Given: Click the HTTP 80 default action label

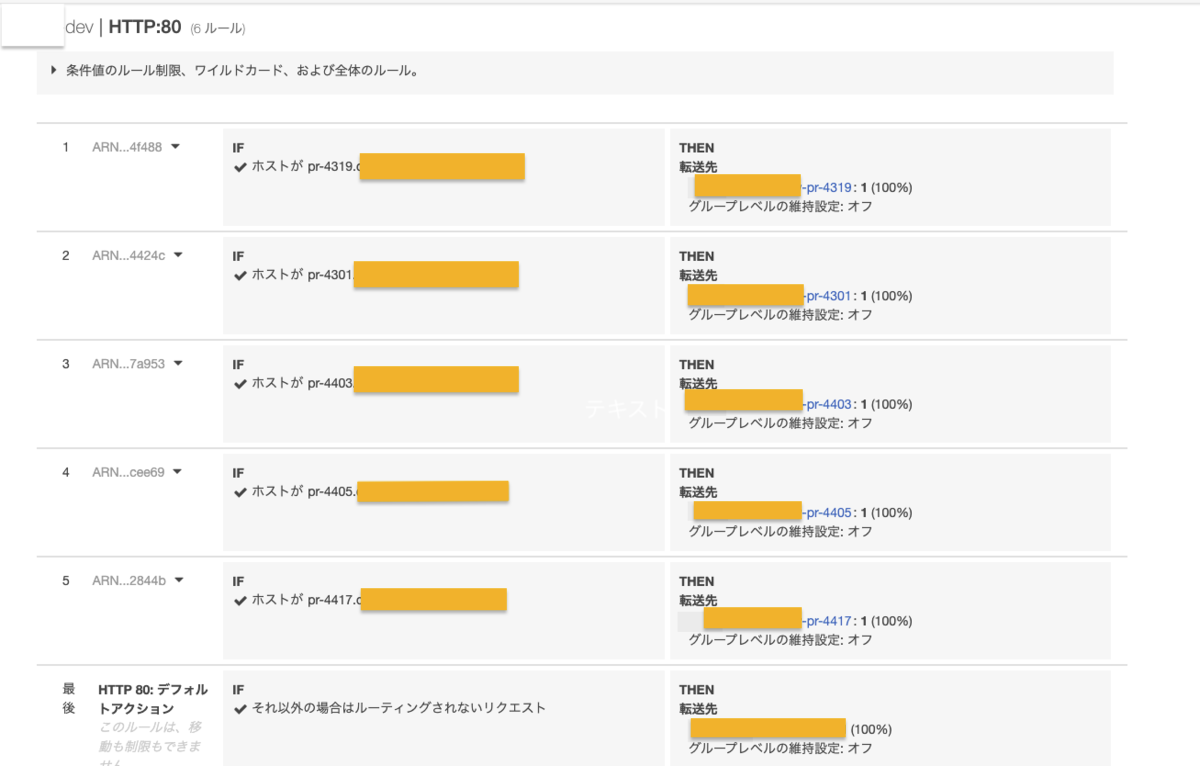Looking at the screenshot, I should point(150,697).
